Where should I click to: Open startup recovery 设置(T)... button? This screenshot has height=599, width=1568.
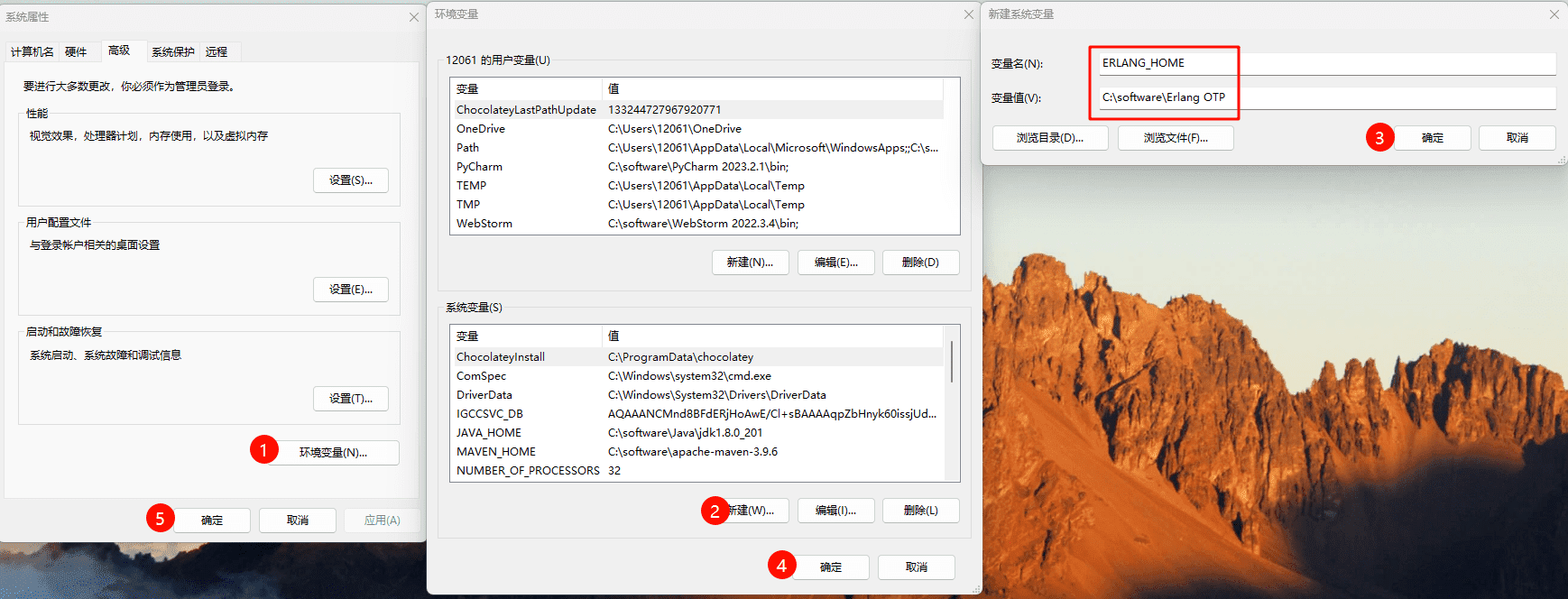point(351,399)
